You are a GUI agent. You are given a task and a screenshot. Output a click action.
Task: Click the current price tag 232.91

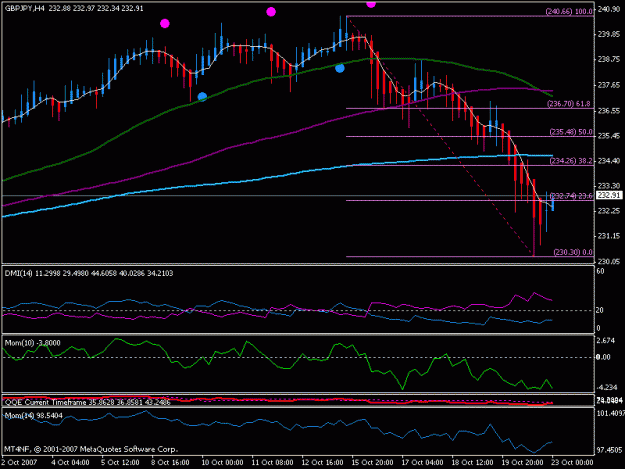[x=609, y=195]
